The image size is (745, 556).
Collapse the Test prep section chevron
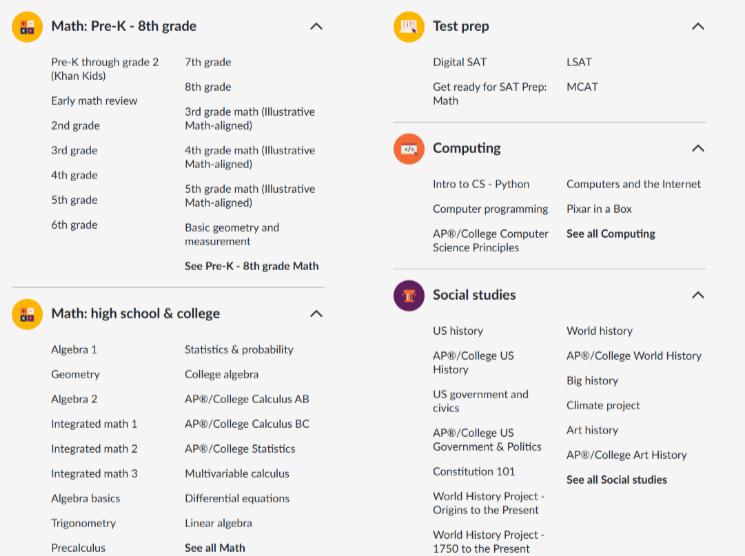tap(698, 27)
